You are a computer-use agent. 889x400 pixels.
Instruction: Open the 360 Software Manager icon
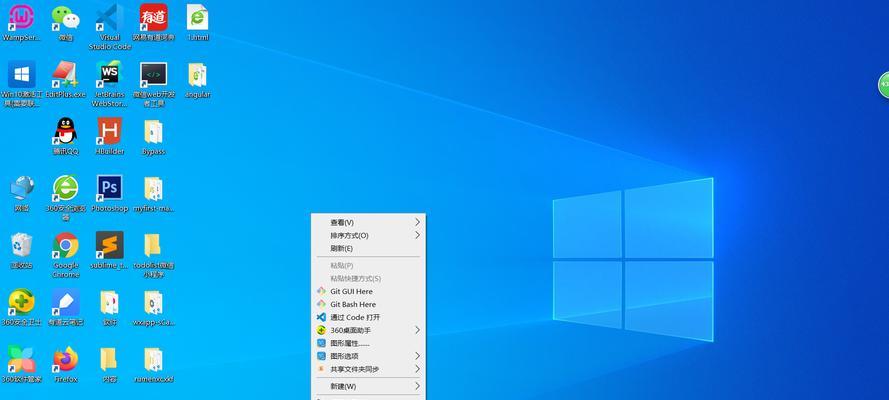(22, 364)
